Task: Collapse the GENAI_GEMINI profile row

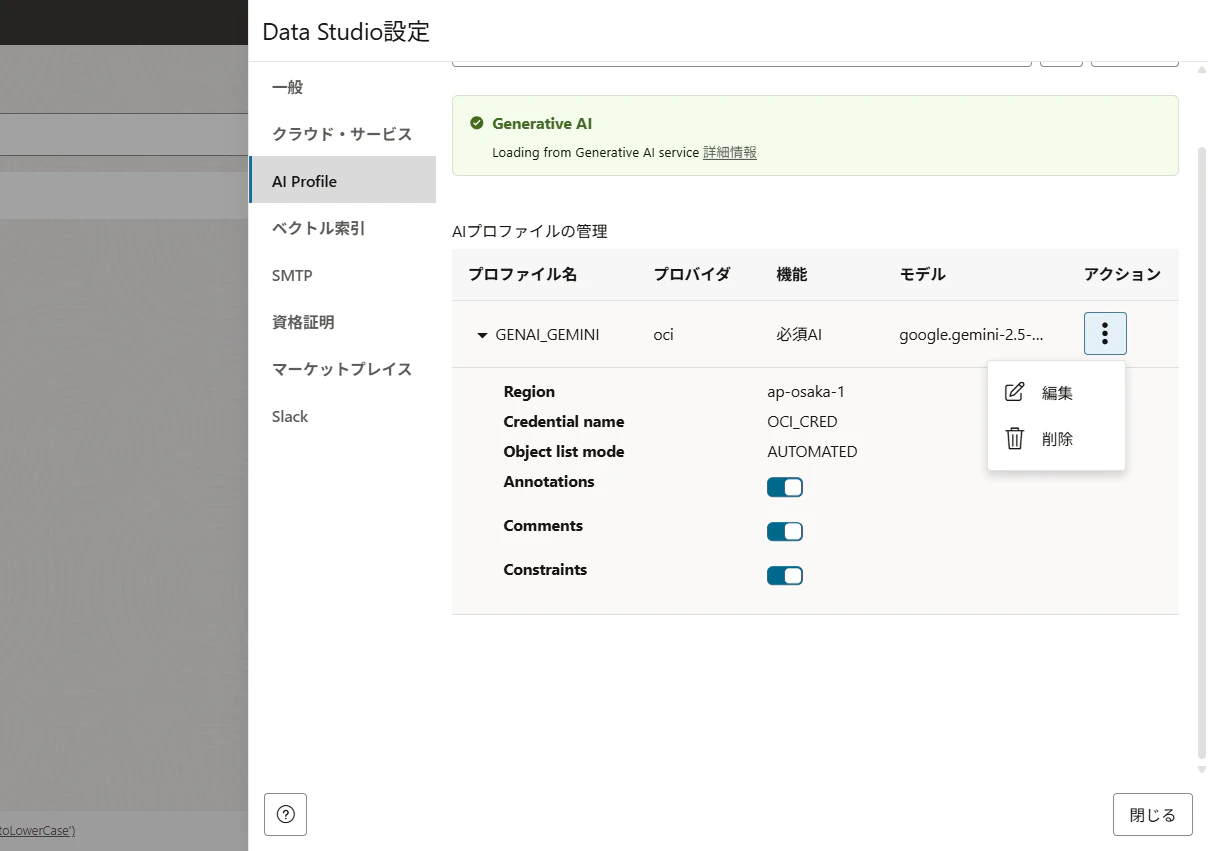Action: click(x=482, y=335)
